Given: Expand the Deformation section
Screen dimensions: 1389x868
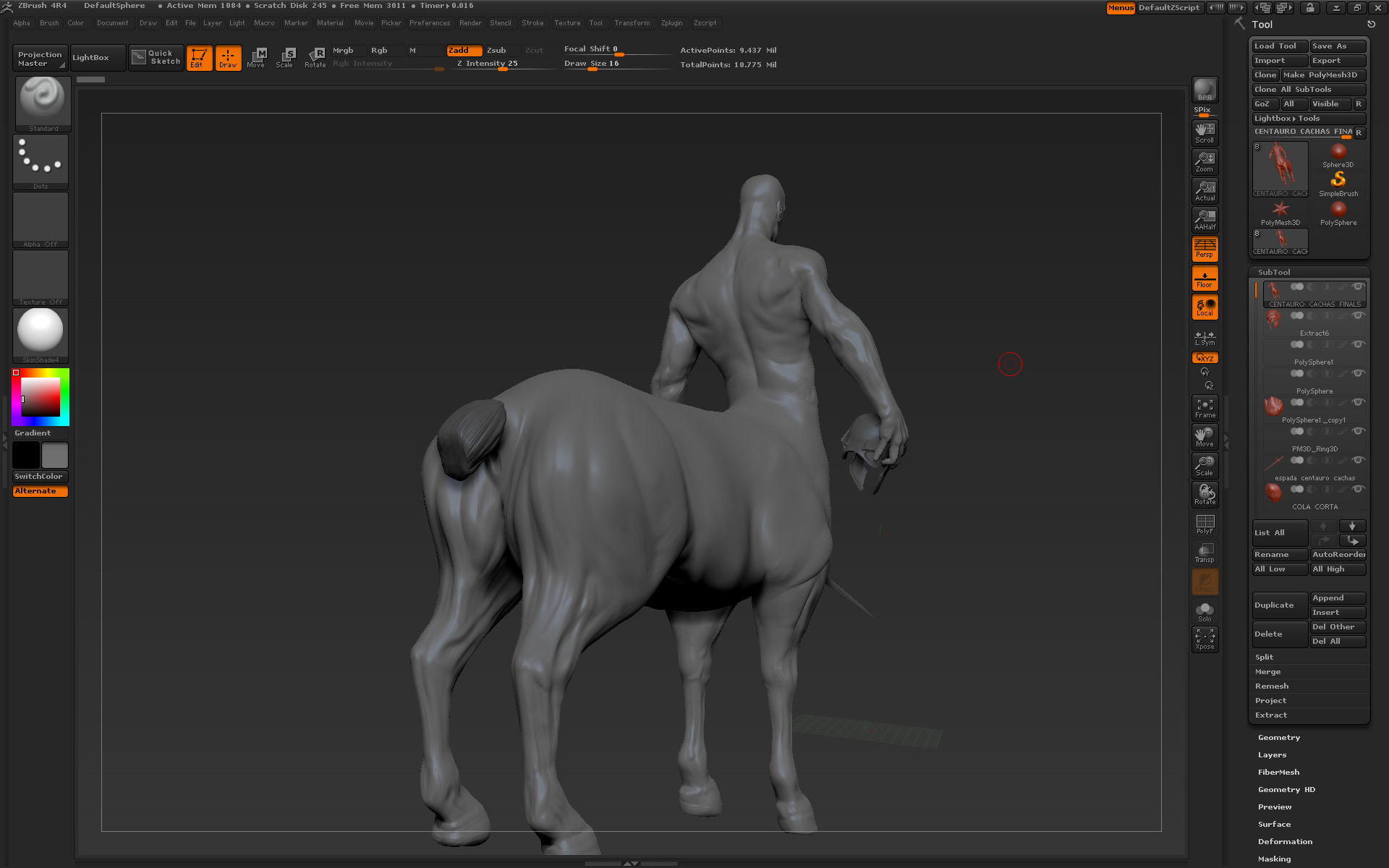Looking at the screenshot, I should [x=1285, y=842].
